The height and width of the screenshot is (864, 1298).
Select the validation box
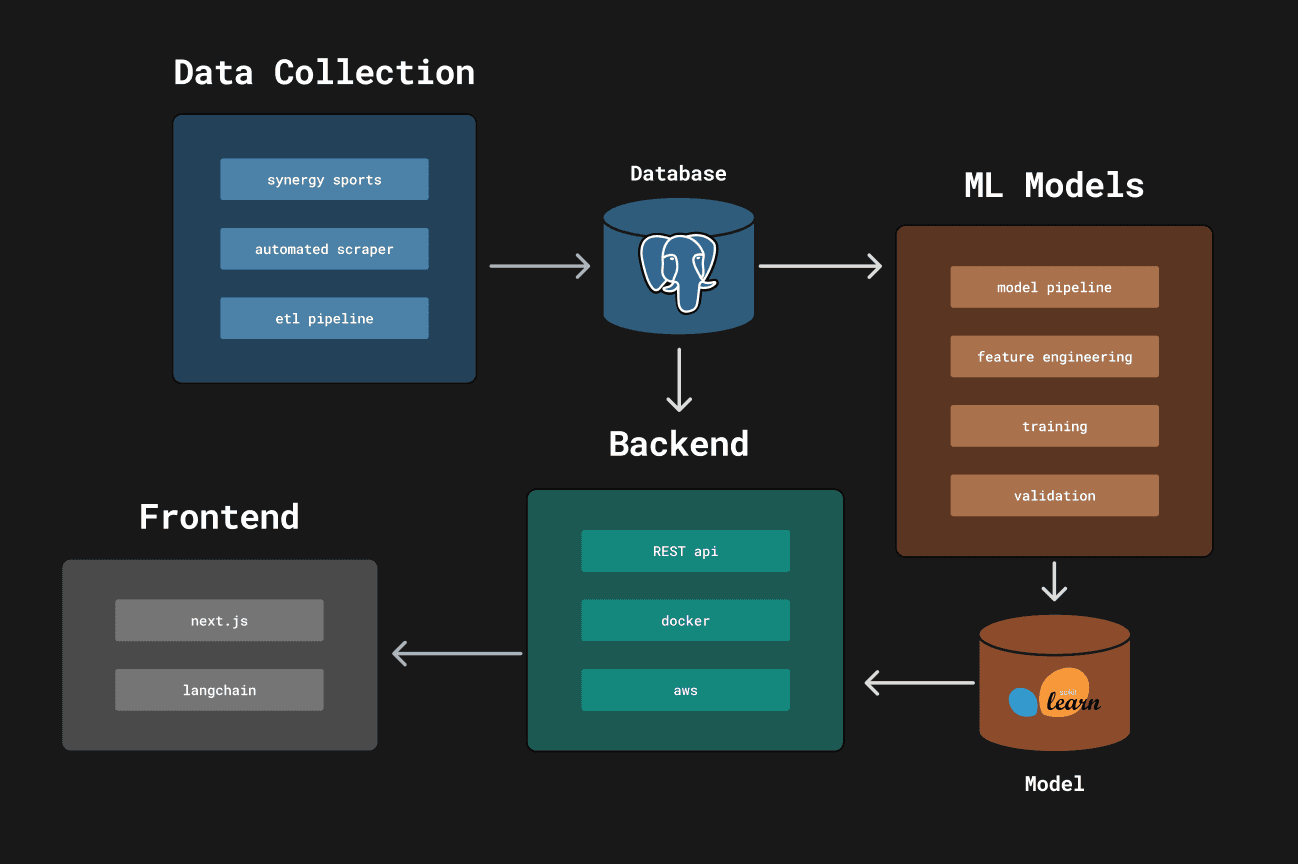coord(1054,495)
